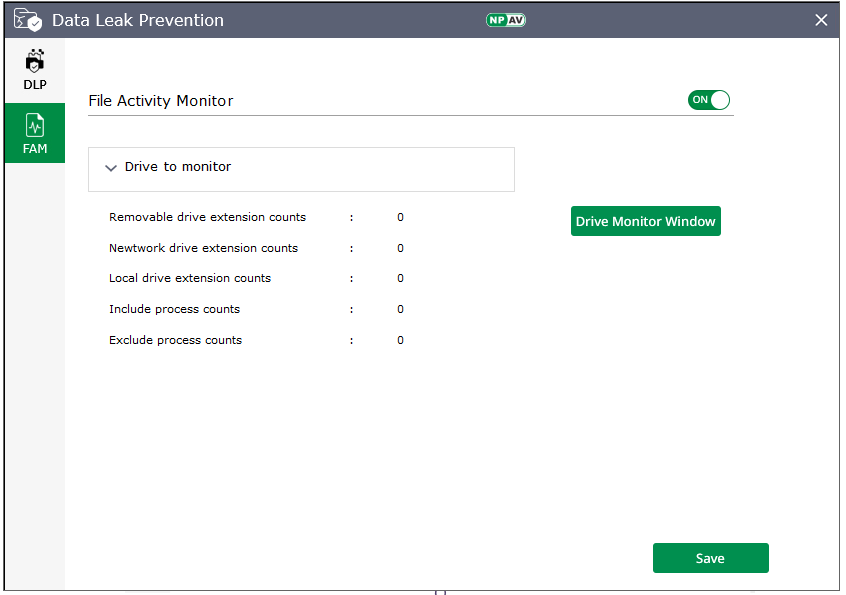Save the file activity monitor settings
Screen dimensions: 846x595
tap(710, 558)
